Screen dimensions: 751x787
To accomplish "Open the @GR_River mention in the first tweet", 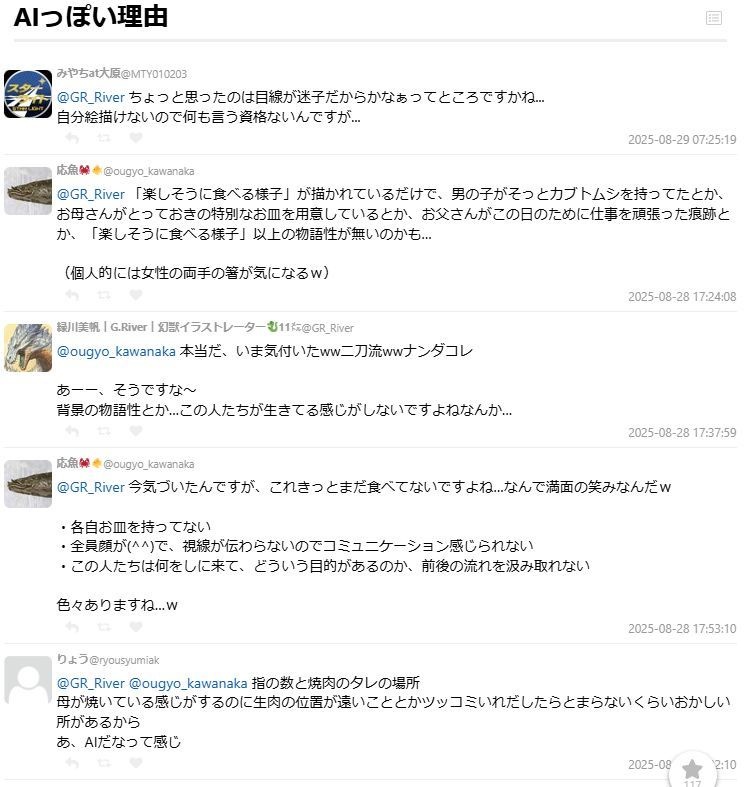I will [90, 97].
